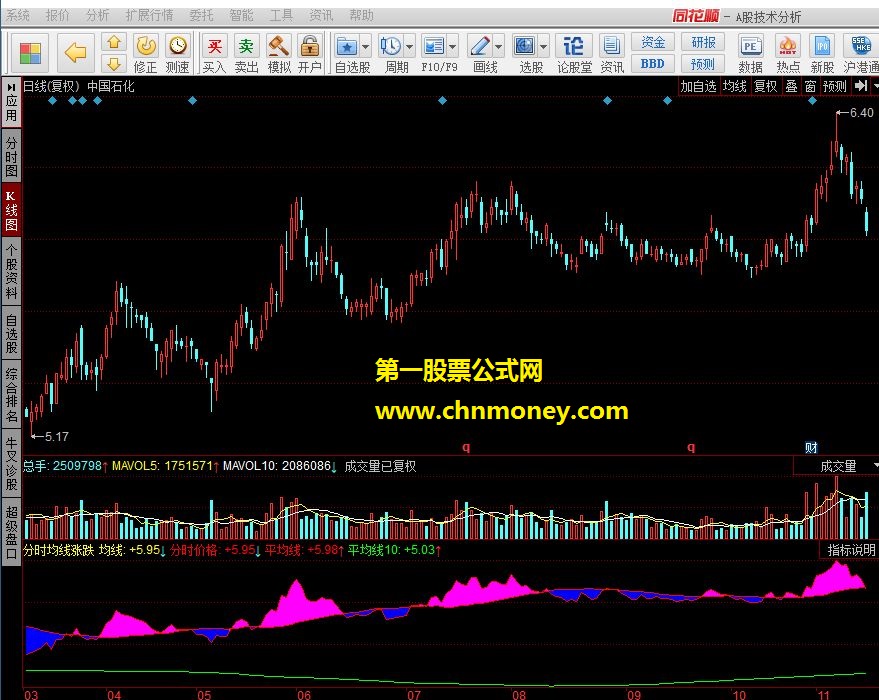The image size is (879, 700).
Task: Open the 数据 PE data icon
Action: coord(750,54)
